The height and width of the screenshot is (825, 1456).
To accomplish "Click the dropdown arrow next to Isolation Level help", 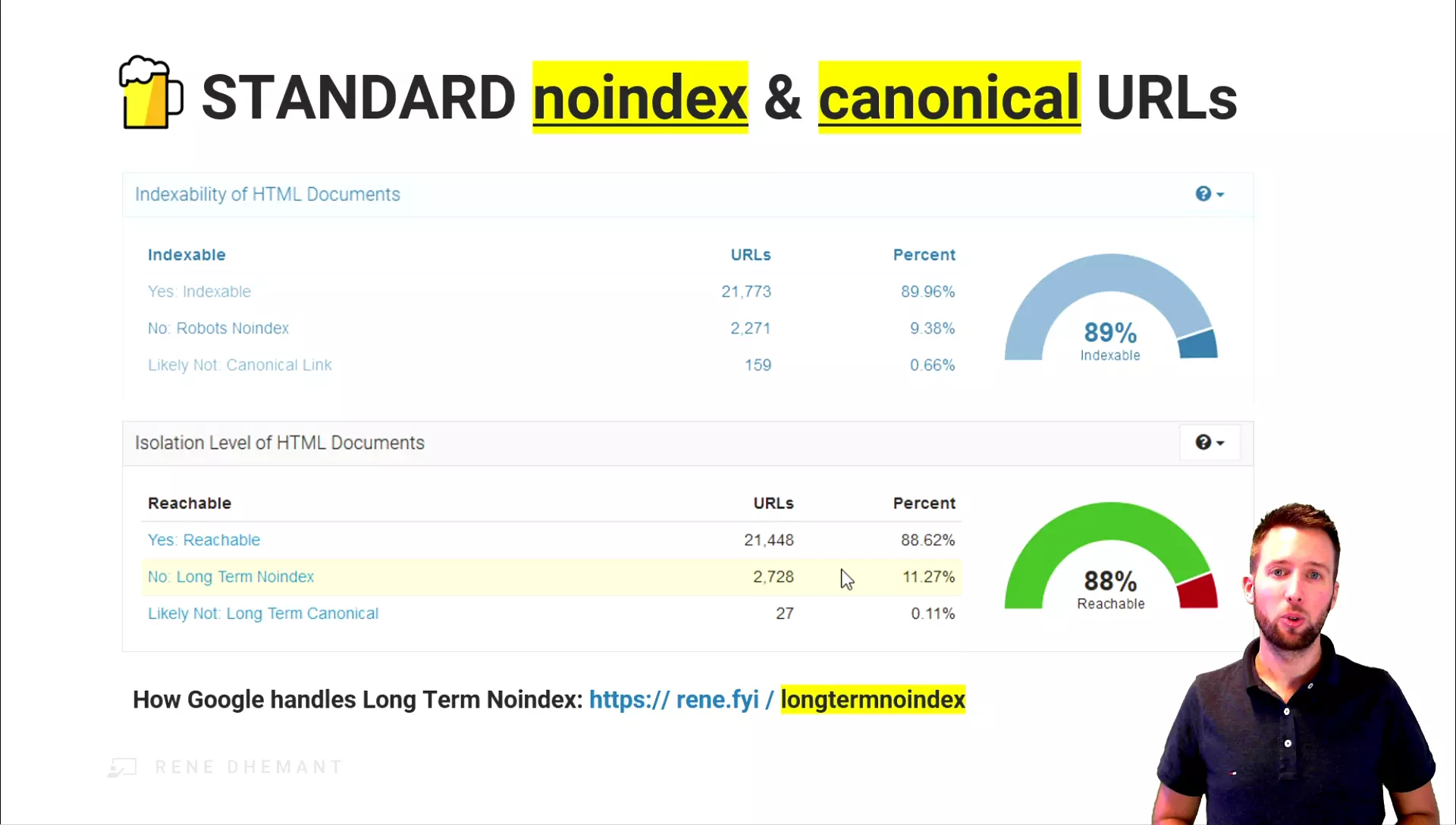I will 1220,443.
